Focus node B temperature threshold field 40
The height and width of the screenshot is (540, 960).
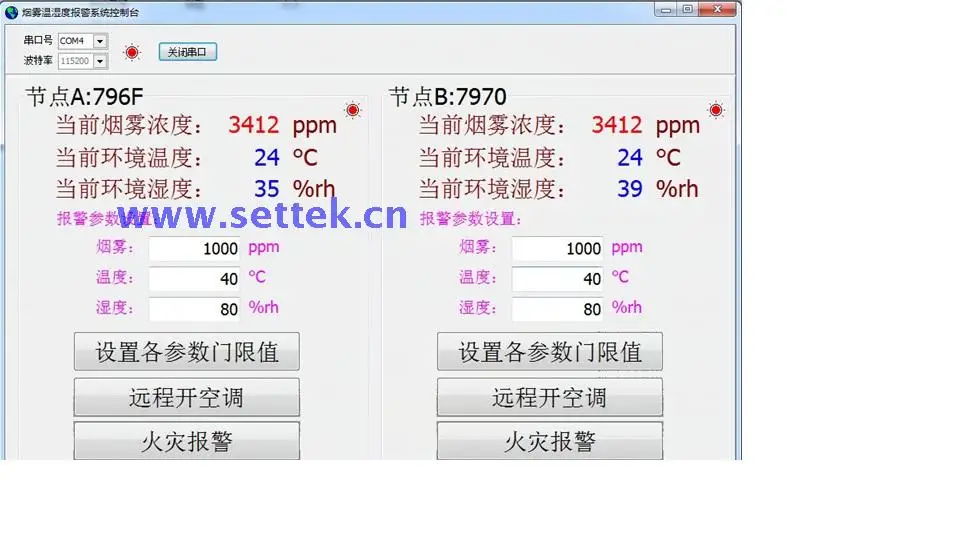click(558, 279)
